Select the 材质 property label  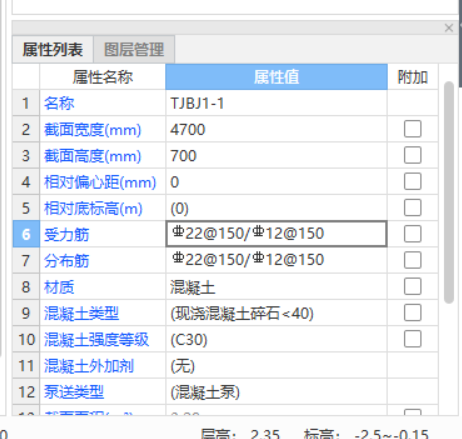(x=59, y=287)
